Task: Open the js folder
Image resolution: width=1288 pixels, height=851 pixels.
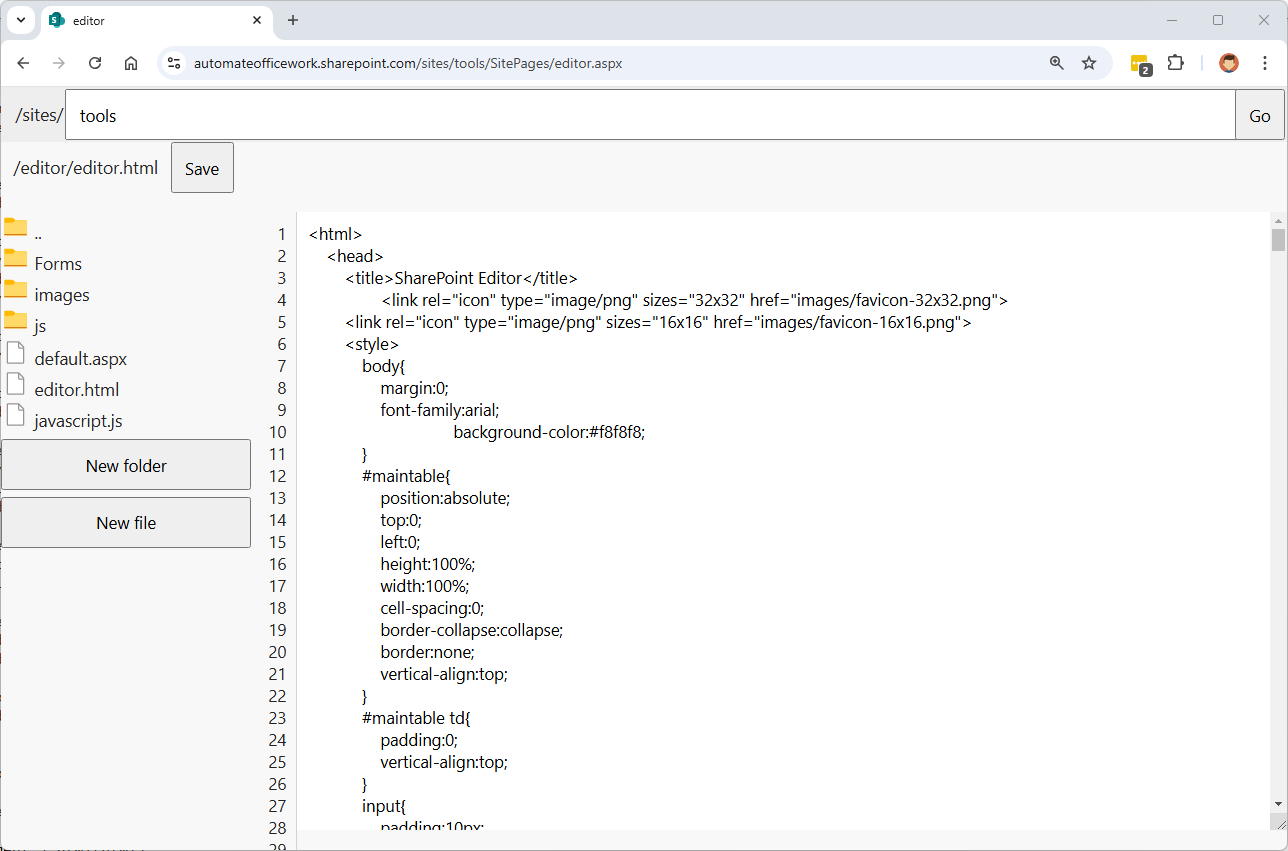Action: [40, 326]
